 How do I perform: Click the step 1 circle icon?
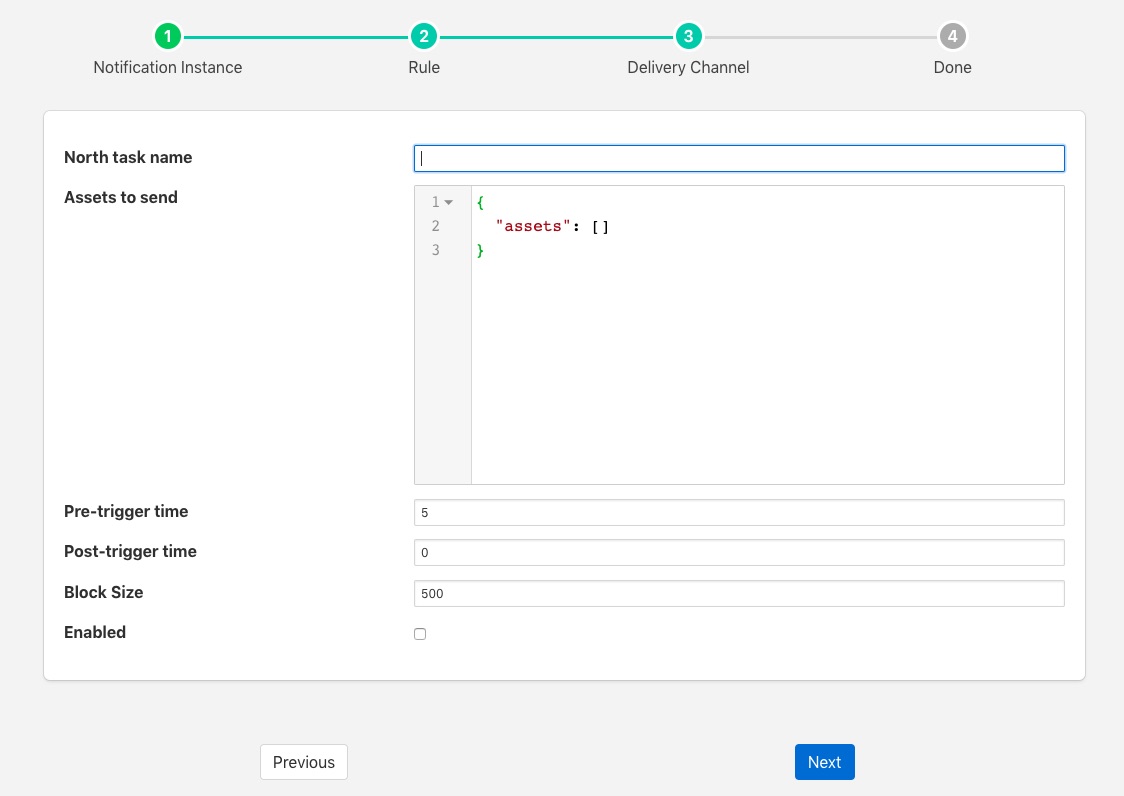click(x=168, y=37)
